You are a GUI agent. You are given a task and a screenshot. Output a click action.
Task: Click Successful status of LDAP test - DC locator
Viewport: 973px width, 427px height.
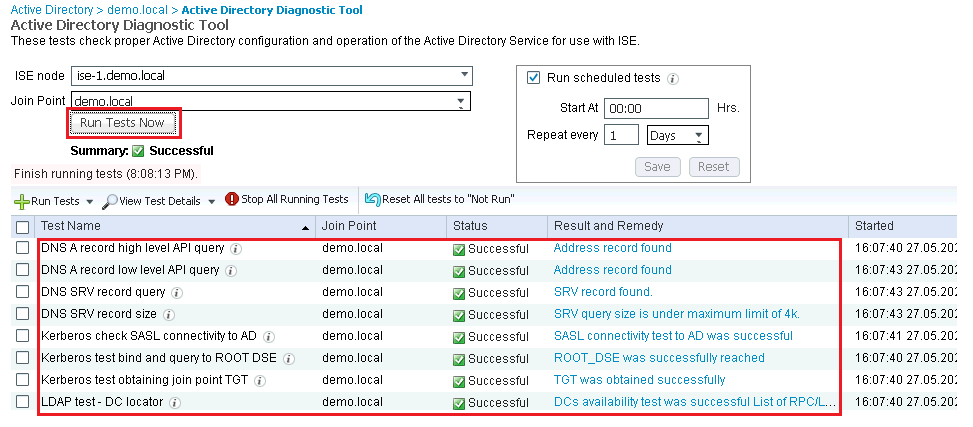(491, 403)
